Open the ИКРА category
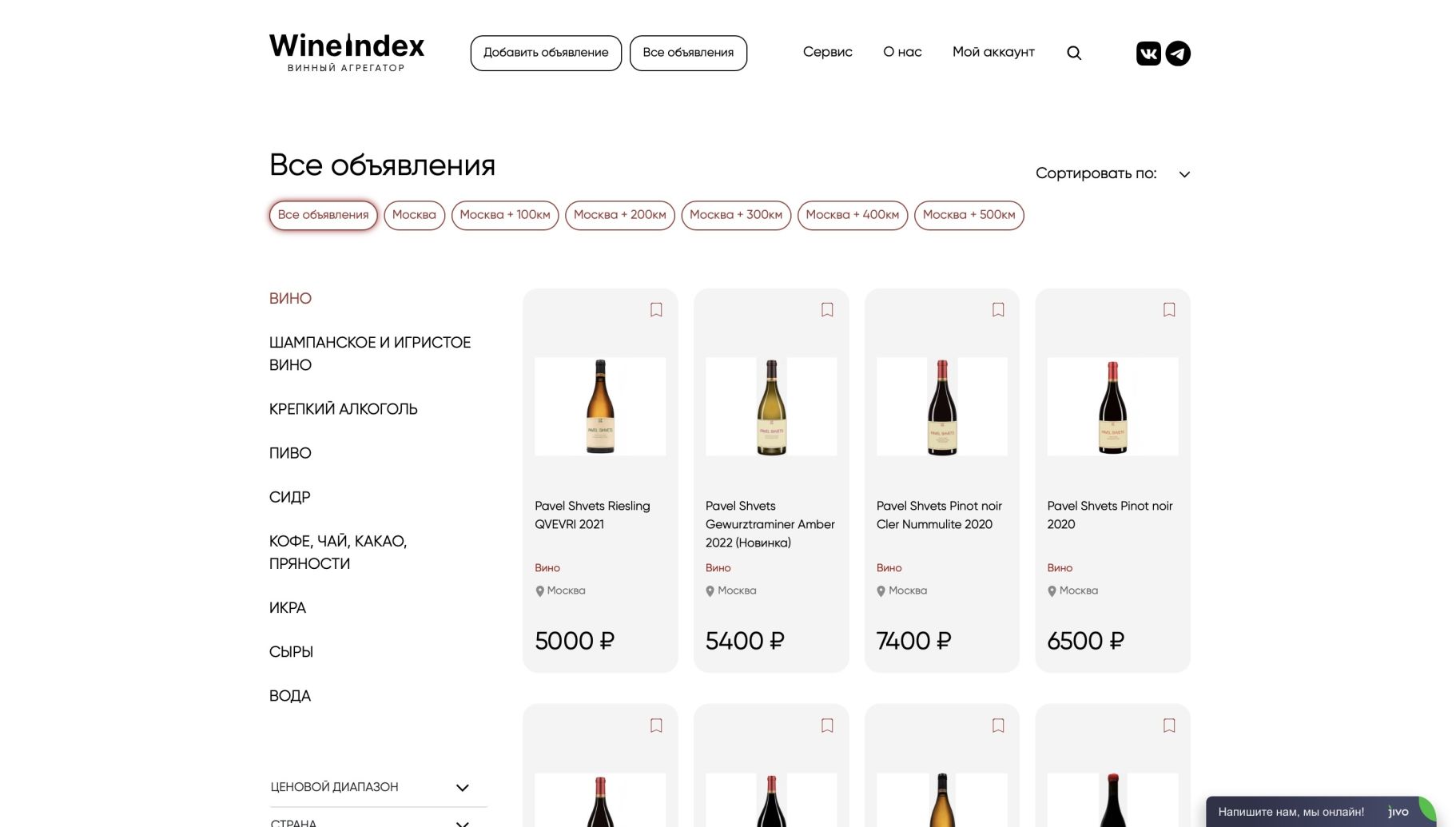This screenshot has height=827, width=1456. (288, 608)
